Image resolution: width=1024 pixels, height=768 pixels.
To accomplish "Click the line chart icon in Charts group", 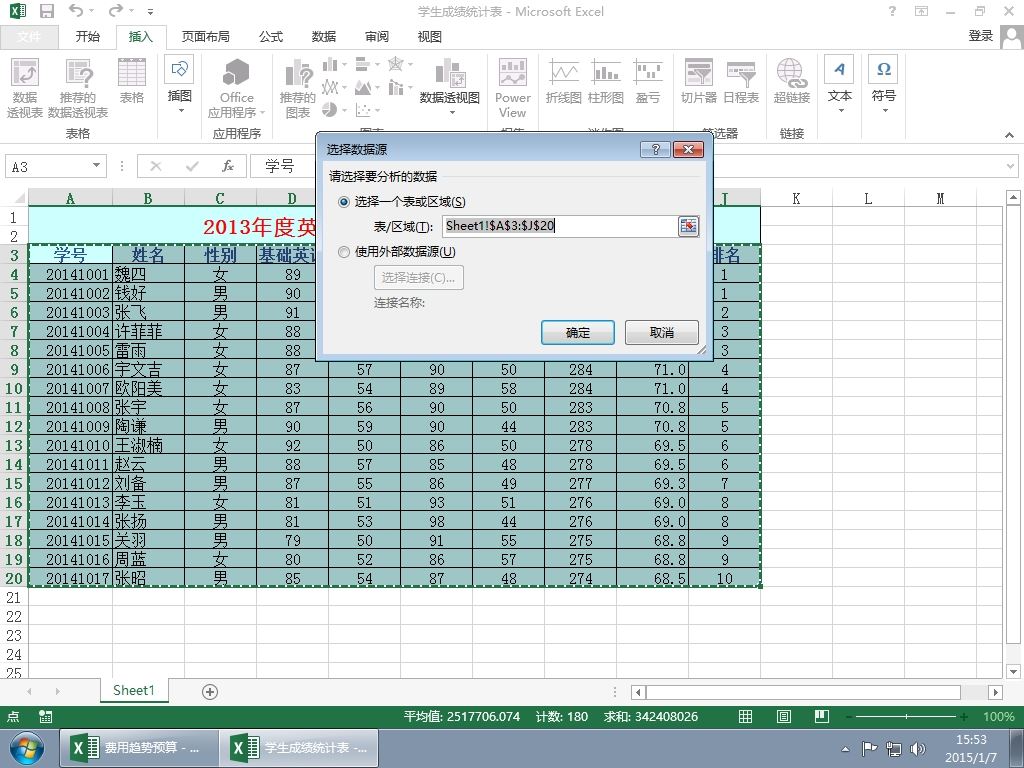I will pyautogui.click(x=330, y=87).
